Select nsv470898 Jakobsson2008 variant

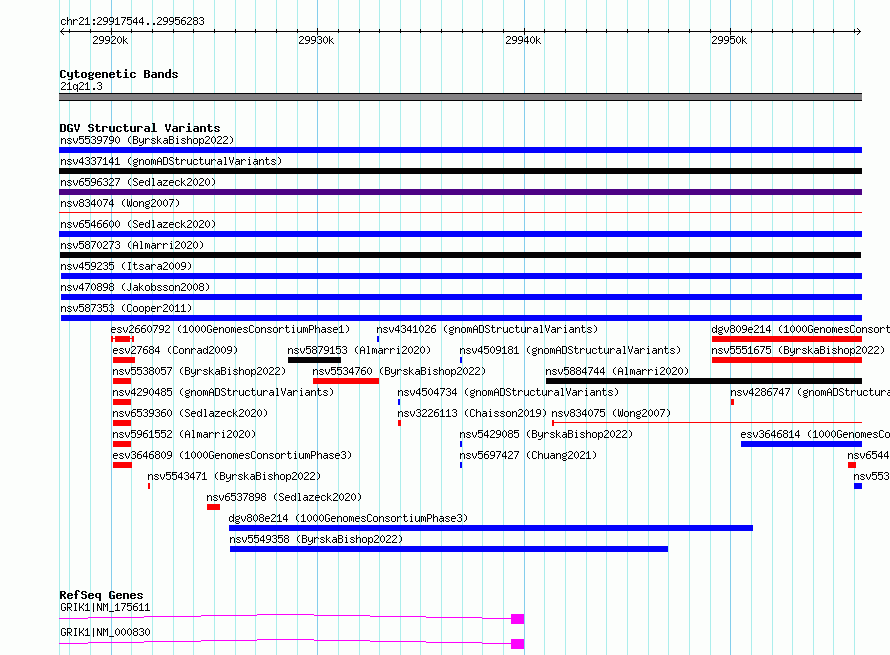(x=135, y=287)
